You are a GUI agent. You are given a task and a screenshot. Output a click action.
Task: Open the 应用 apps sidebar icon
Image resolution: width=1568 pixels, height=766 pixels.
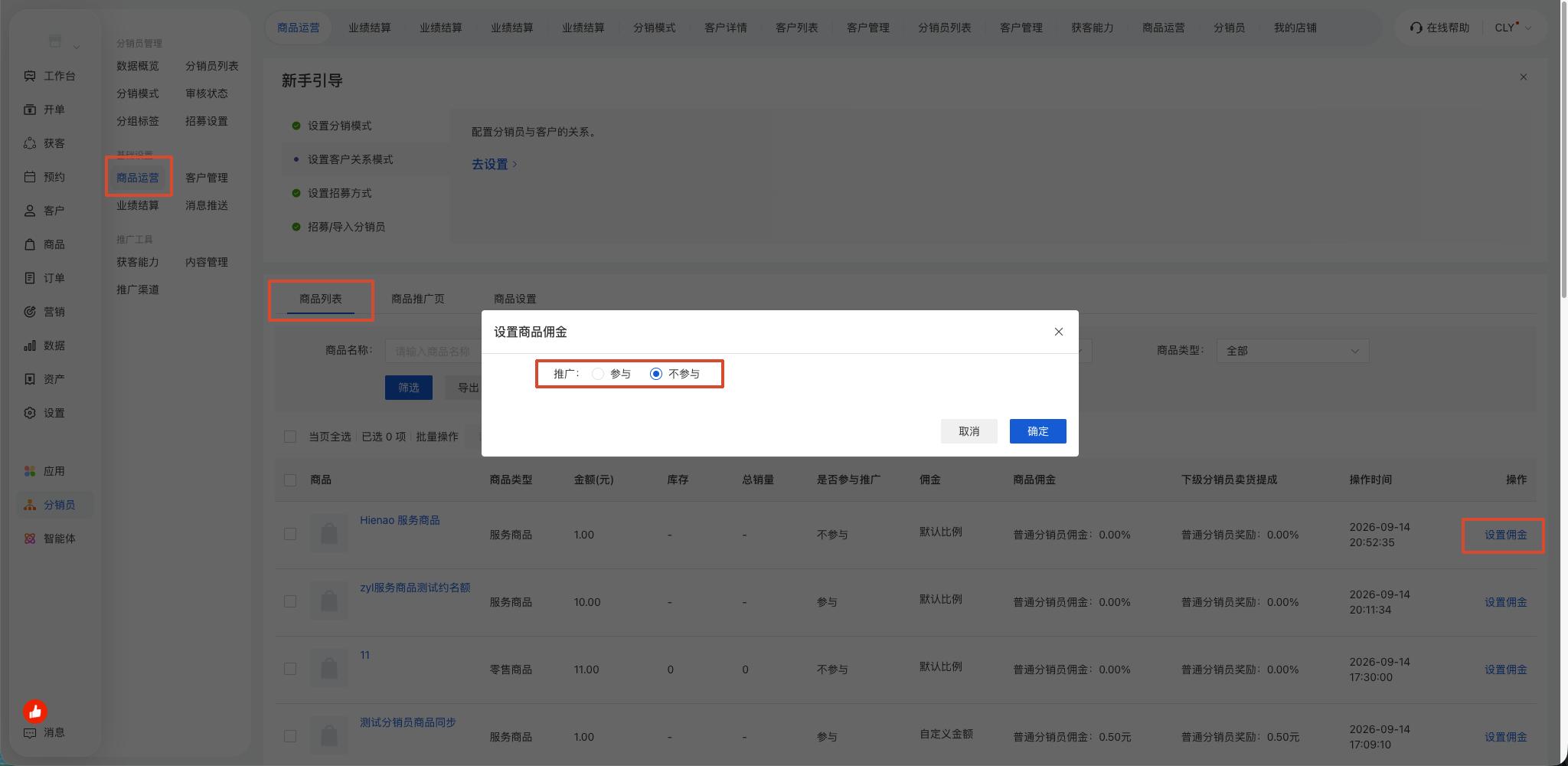[30, 471]
